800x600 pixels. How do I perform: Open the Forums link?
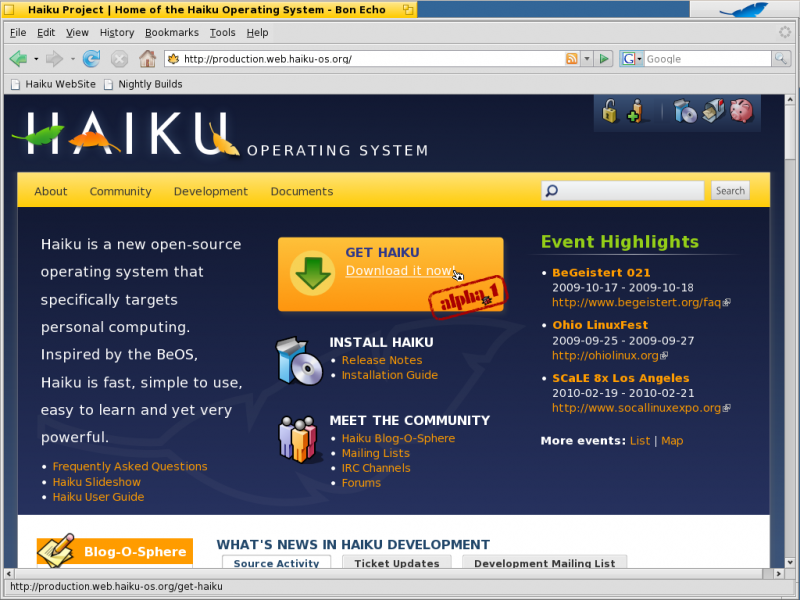click(361, 483)
